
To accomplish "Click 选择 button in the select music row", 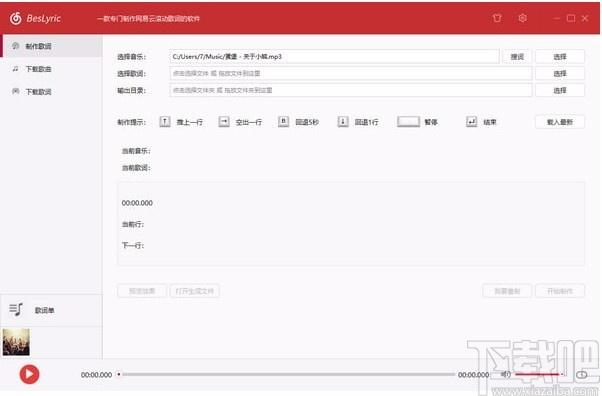I will point(560,57).
